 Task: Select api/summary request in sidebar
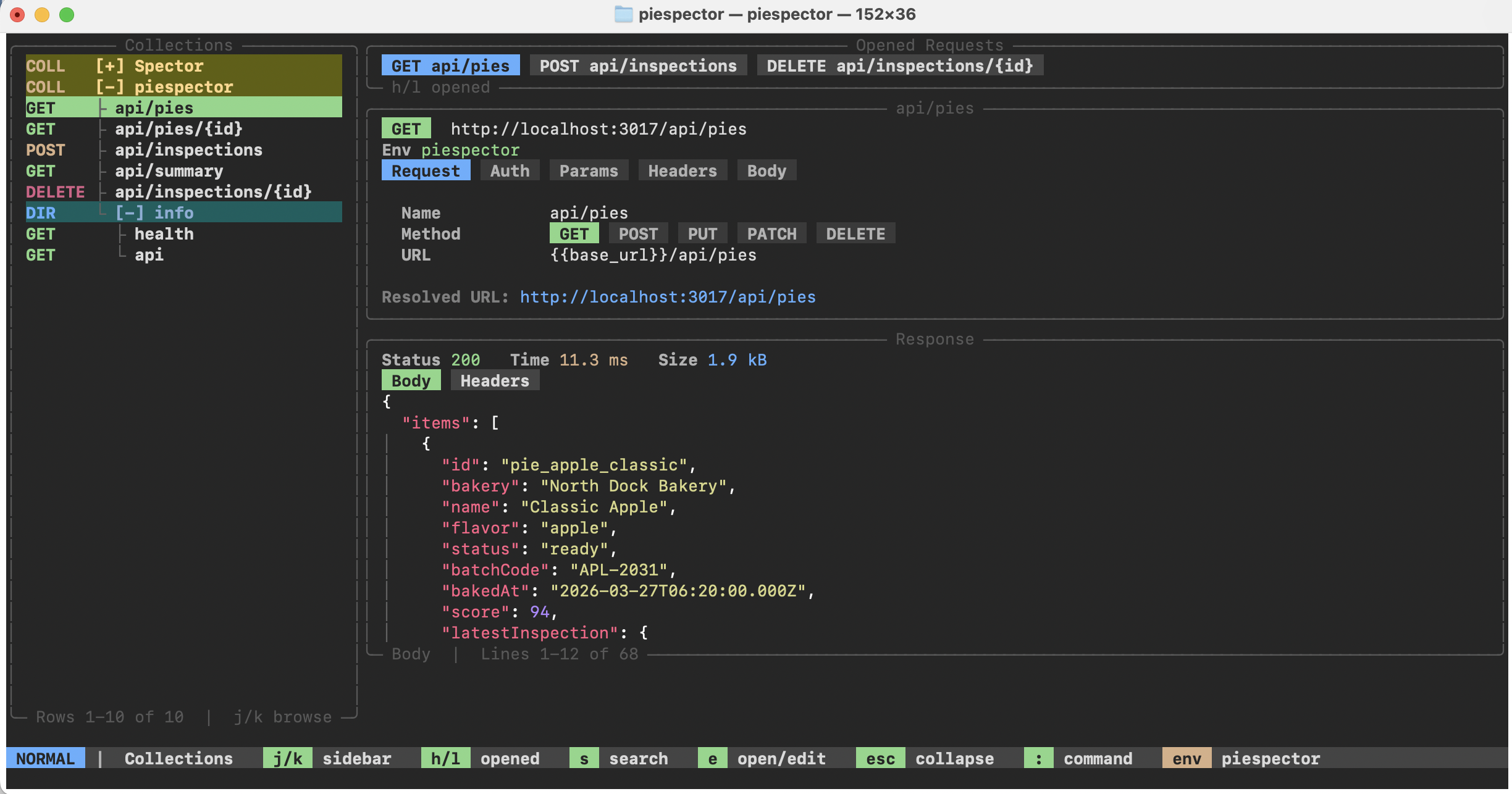click(169, 171)
